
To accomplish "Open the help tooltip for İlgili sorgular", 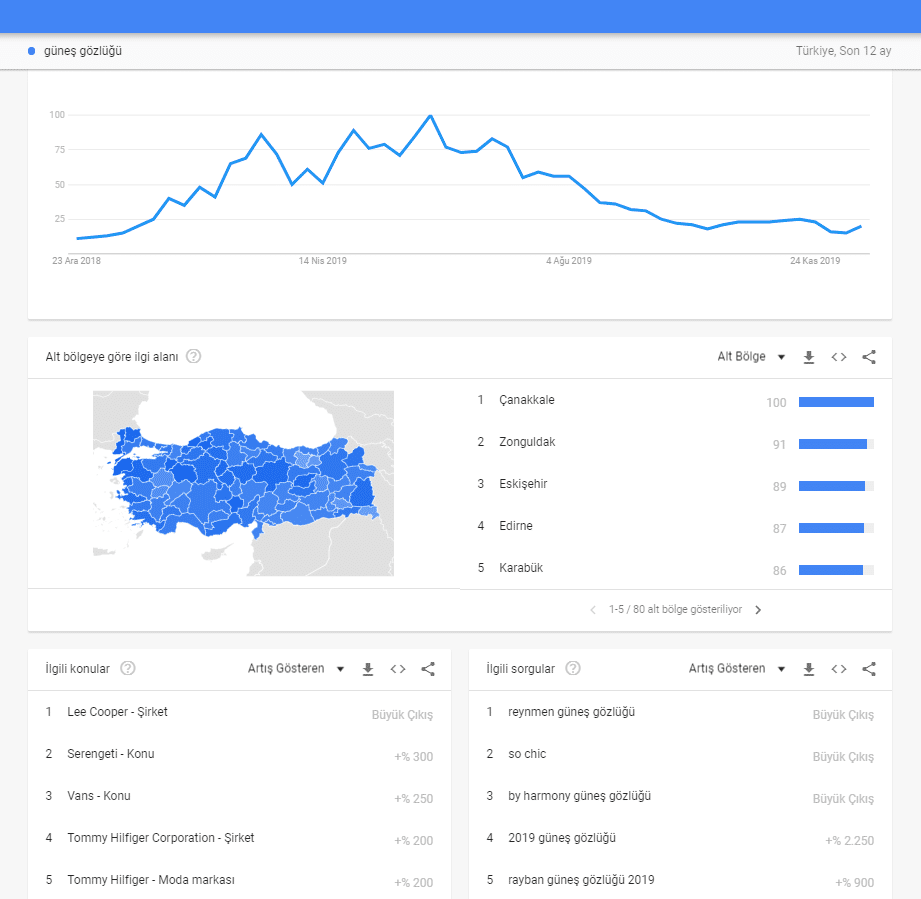I will click(573, 669).
